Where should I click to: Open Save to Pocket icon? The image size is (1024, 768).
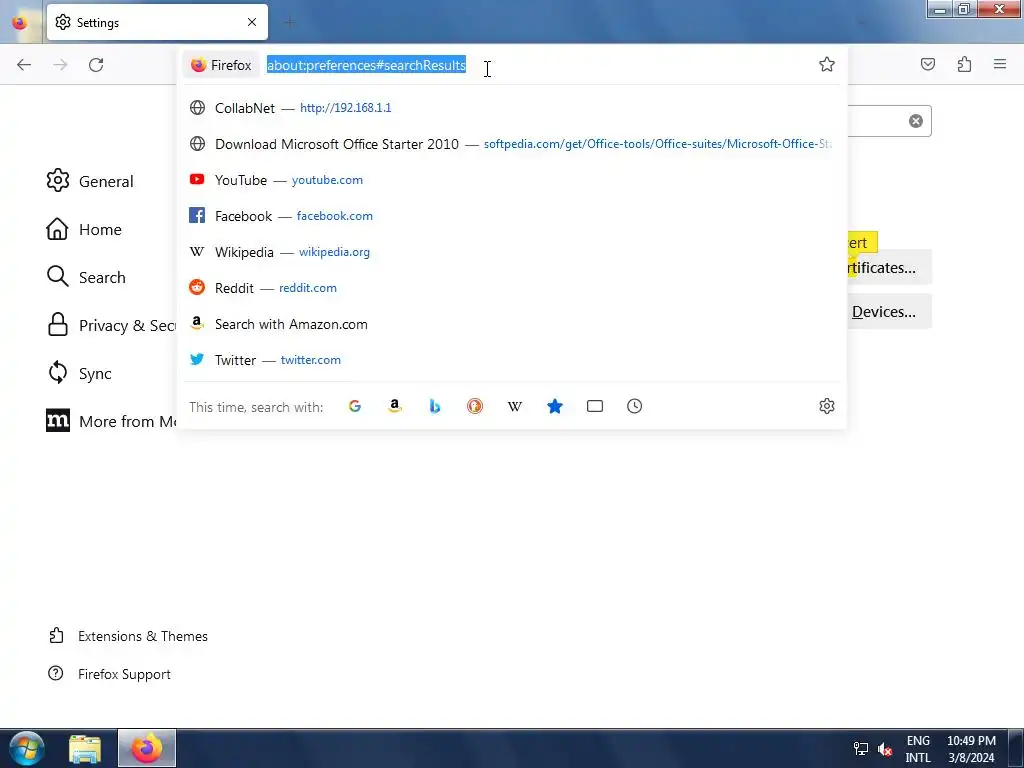tap(928, 64)
